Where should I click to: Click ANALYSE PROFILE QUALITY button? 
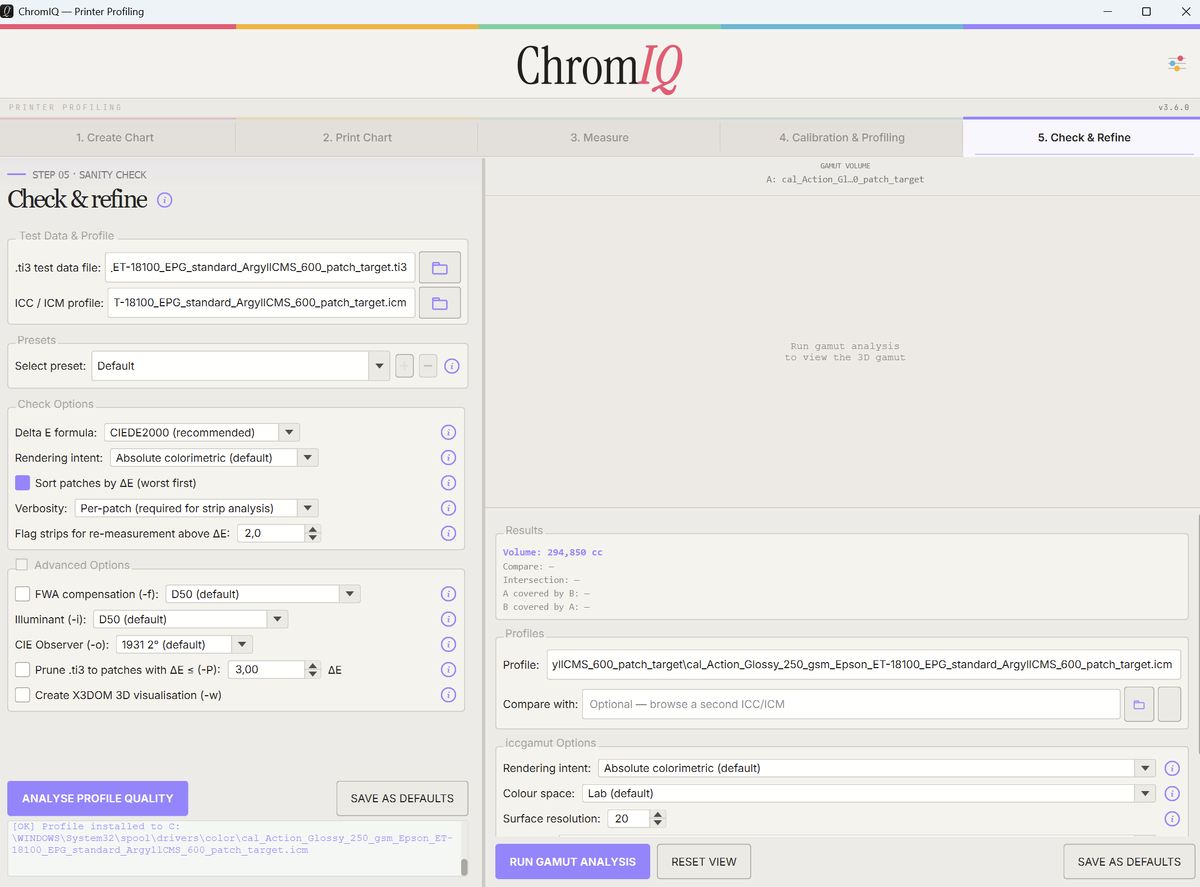tap(97, 798)
